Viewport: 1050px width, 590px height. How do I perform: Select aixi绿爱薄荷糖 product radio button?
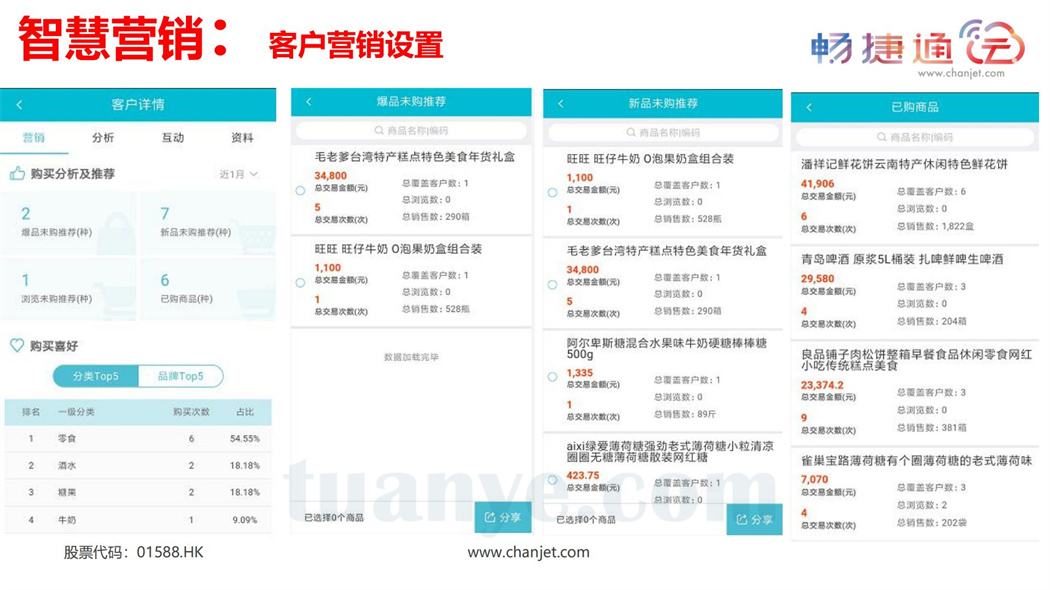point(552,480)
